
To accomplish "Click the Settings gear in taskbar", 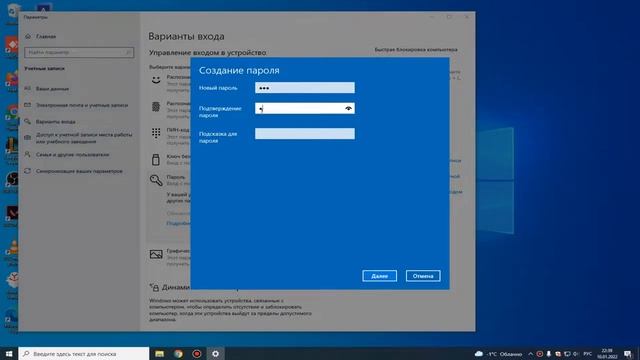I will [x=216, y=353].
